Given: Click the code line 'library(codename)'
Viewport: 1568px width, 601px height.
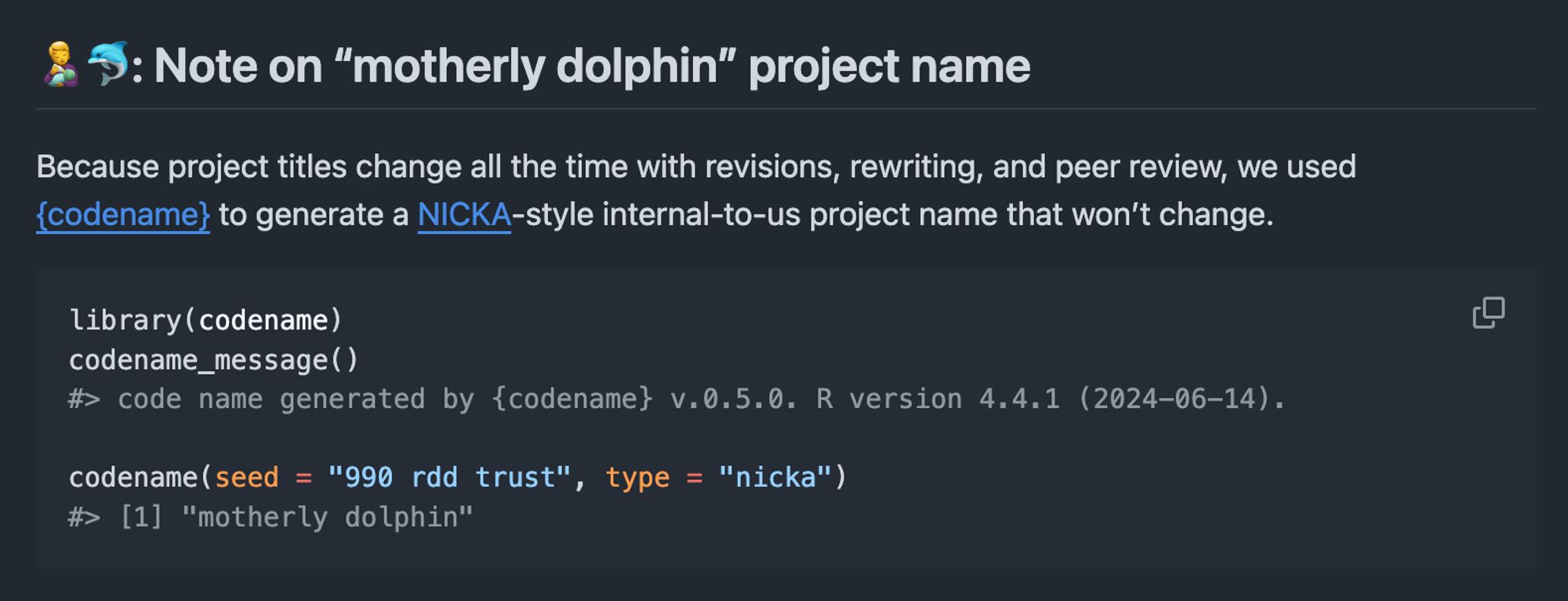Looking at the screenshot, I should pos(206,320).
